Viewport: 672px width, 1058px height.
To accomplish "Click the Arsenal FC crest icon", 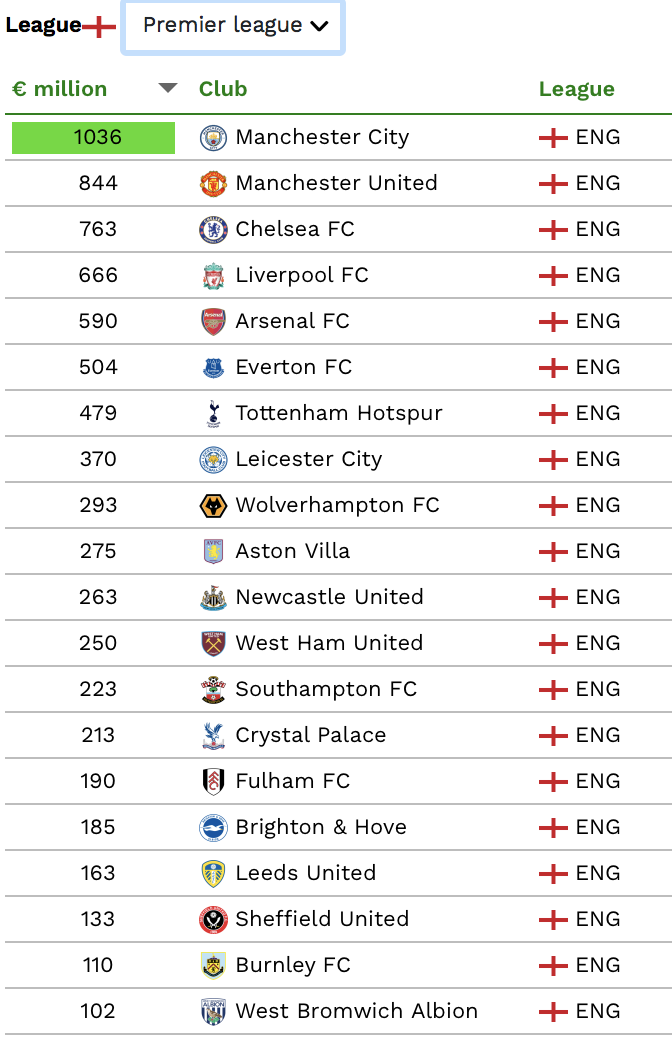I will coord(213,321).
